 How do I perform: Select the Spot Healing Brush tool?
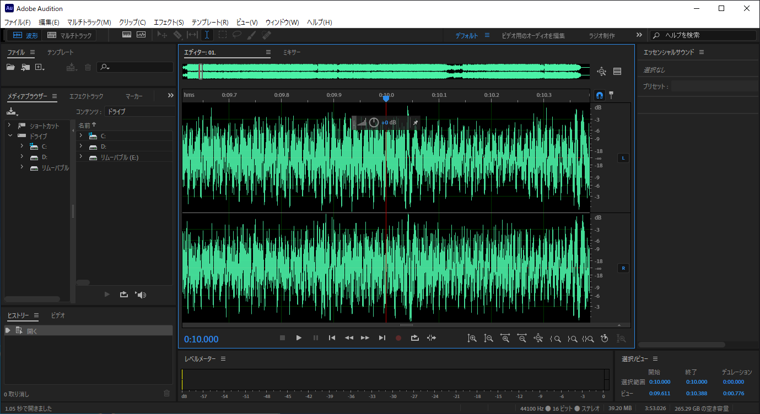point(267,35)
